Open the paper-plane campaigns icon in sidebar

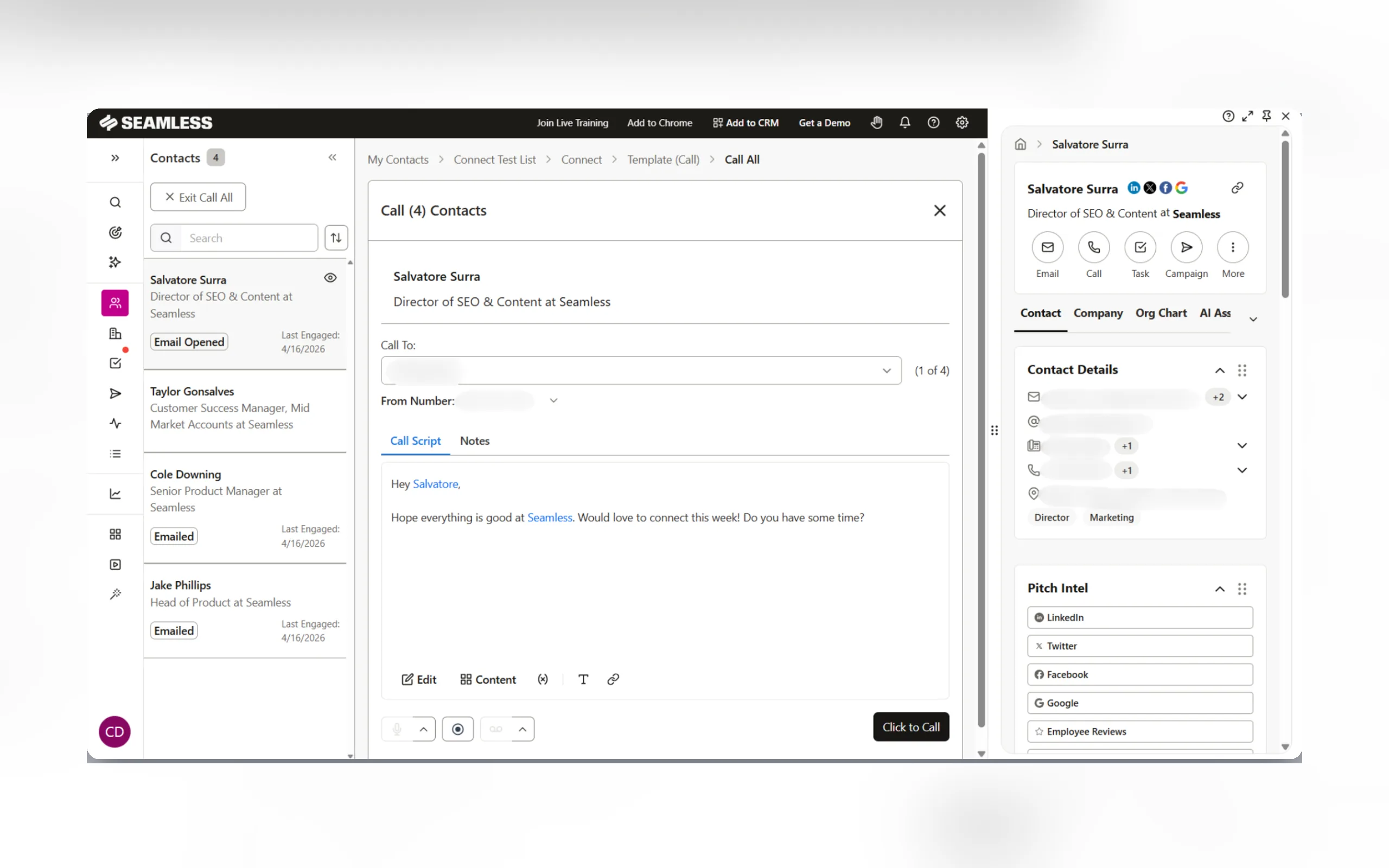pos(116,394)
